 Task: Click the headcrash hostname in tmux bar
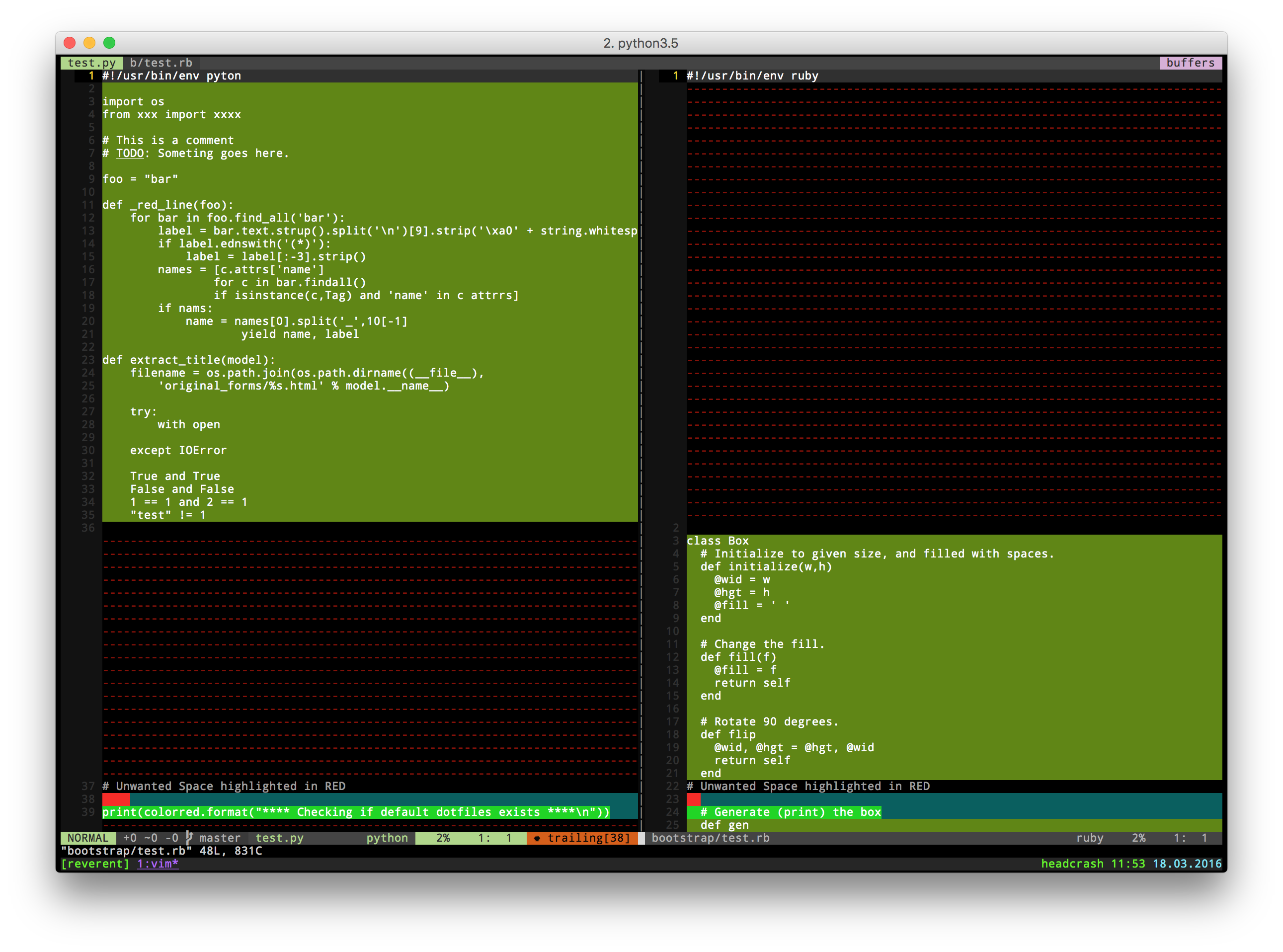pyautogui.click(x=1072, y=864)
